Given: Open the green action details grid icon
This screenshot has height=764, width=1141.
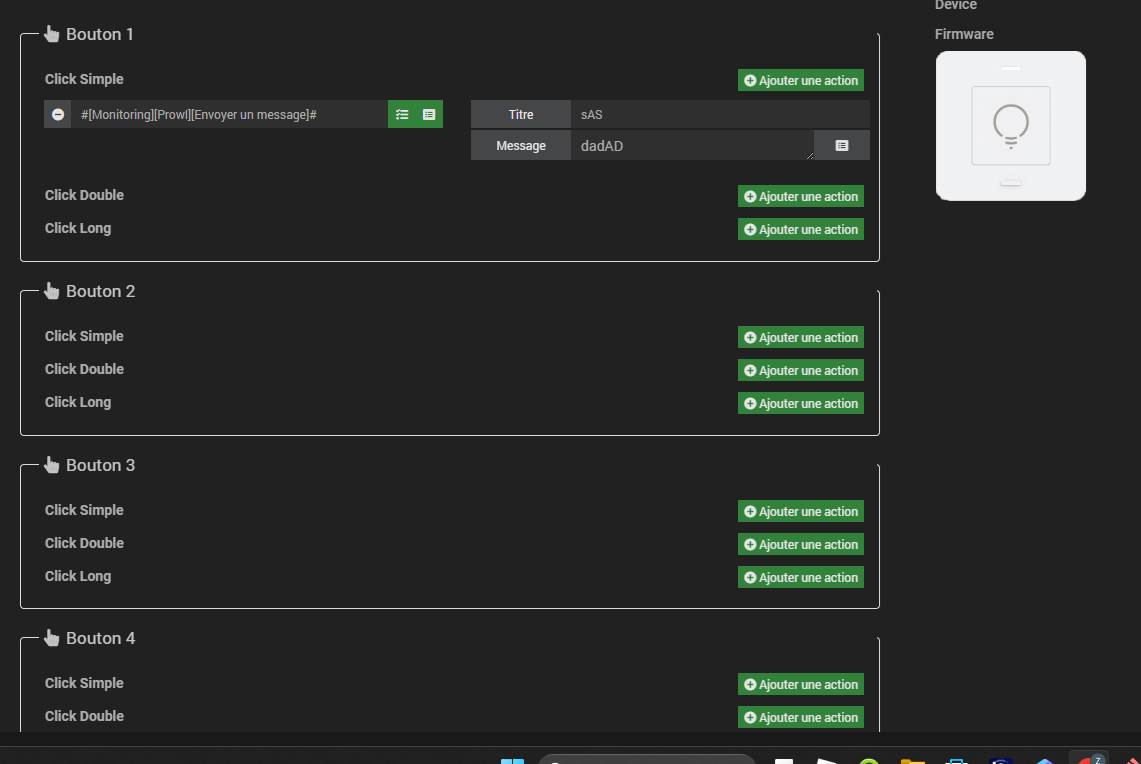Looking at the screenshot, I should coord(428,114).
